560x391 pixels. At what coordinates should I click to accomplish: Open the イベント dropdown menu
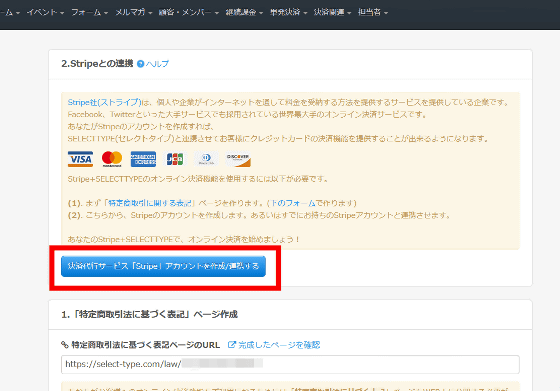click(45, 12)
